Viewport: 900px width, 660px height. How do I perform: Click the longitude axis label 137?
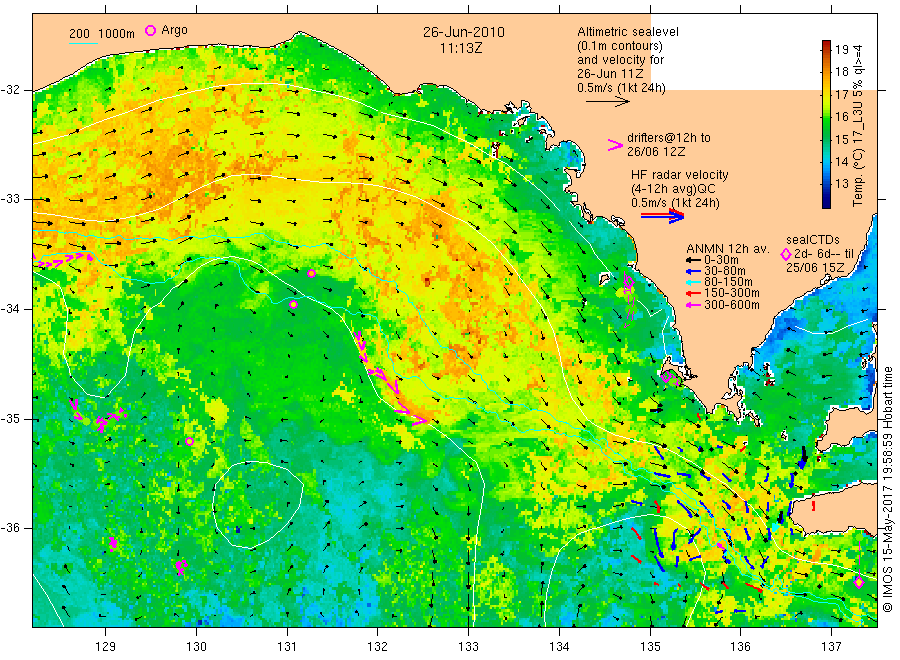point(831,646)
